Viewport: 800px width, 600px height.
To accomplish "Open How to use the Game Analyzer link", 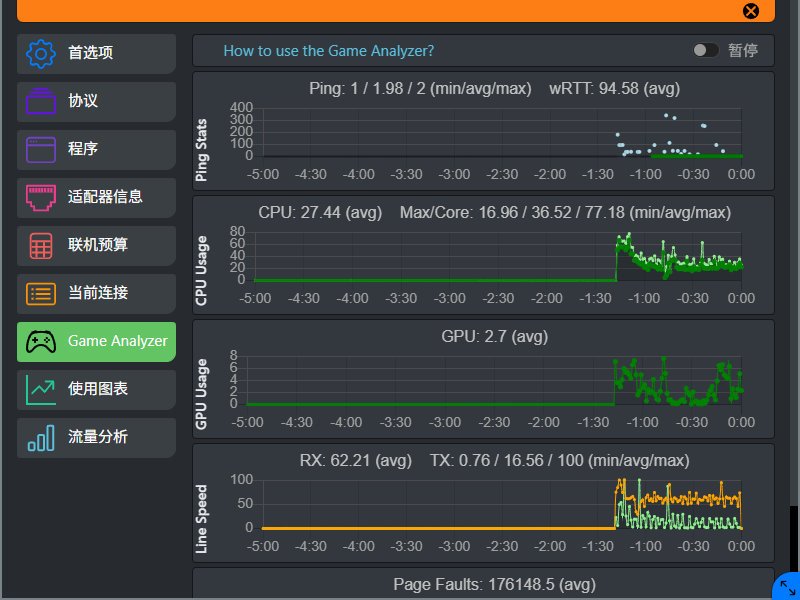I will [x=329, y=51].
